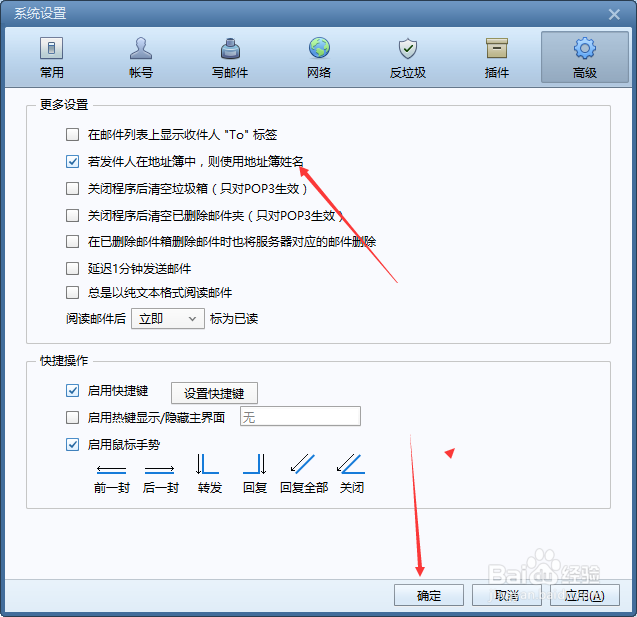Open the 帐号 account person icon
This screenshot has width=637, height=617.
tap(141, 48)
